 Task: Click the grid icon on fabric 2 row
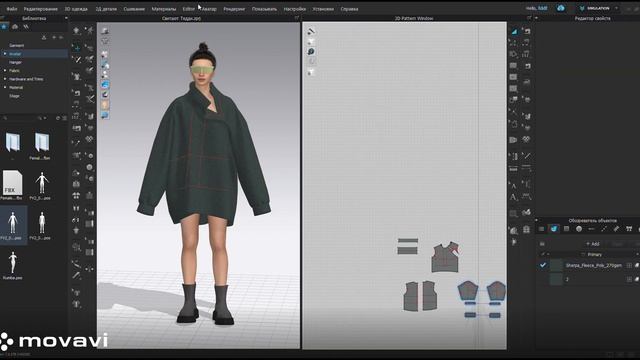pyautogui.click(x=629, y=279)
